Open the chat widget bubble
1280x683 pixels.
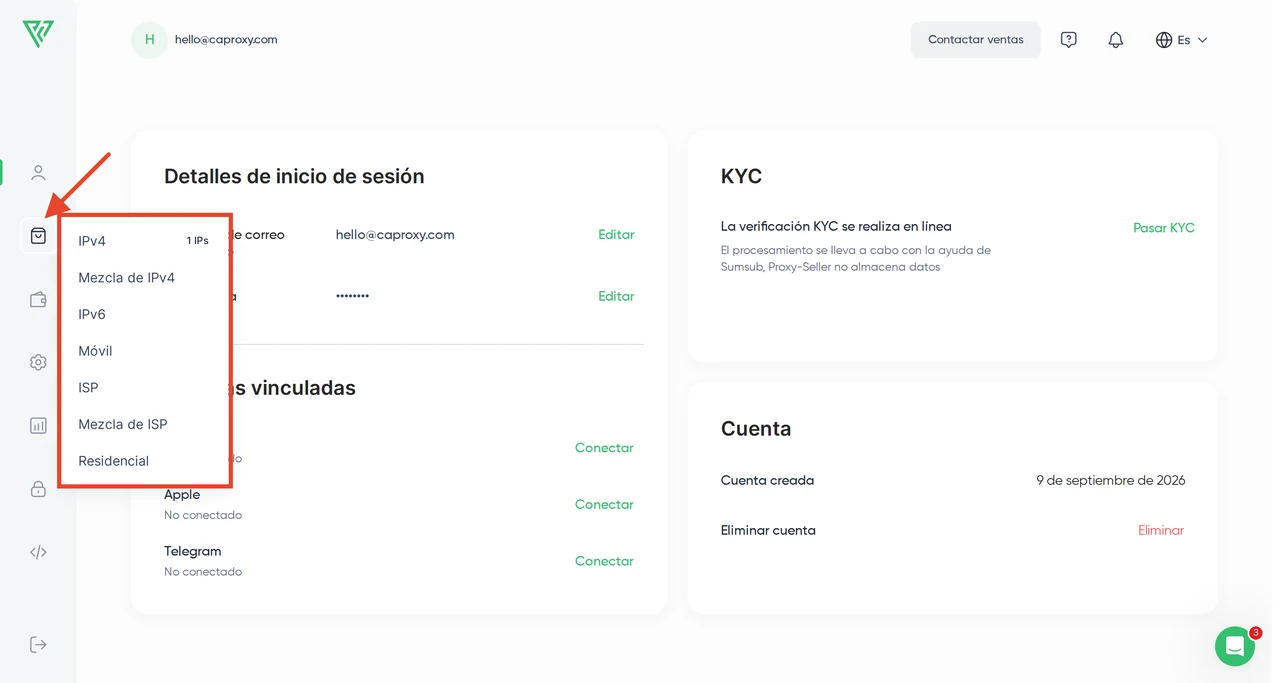(1235, 646)
